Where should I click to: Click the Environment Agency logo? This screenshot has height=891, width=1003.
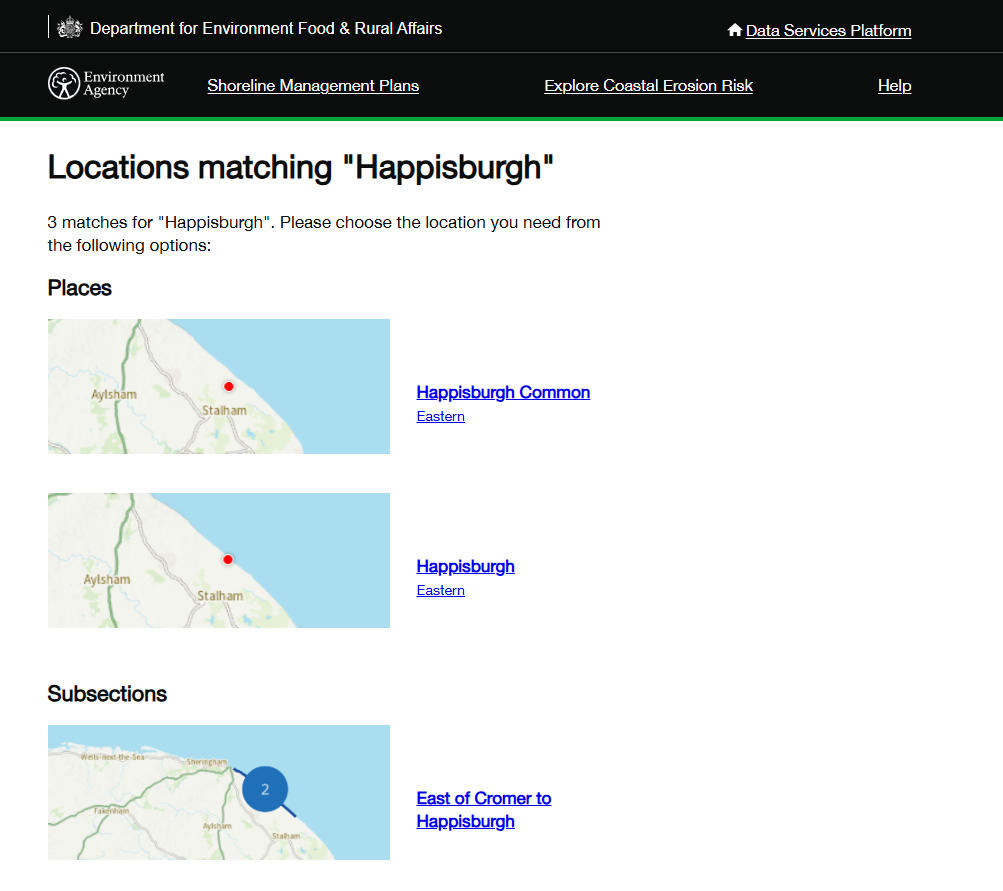tap(106, 84)
